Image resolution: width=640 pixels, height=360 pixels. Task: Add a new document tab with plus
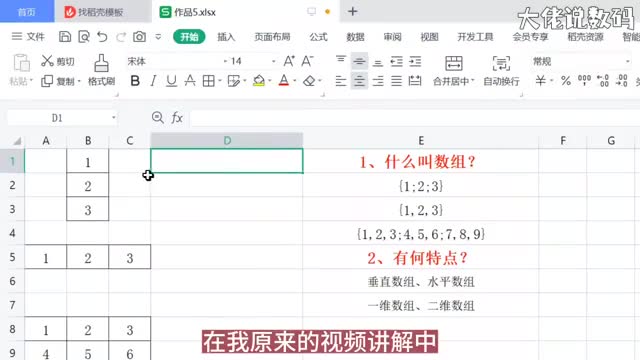pyautogui.click(x=353, y=11)
